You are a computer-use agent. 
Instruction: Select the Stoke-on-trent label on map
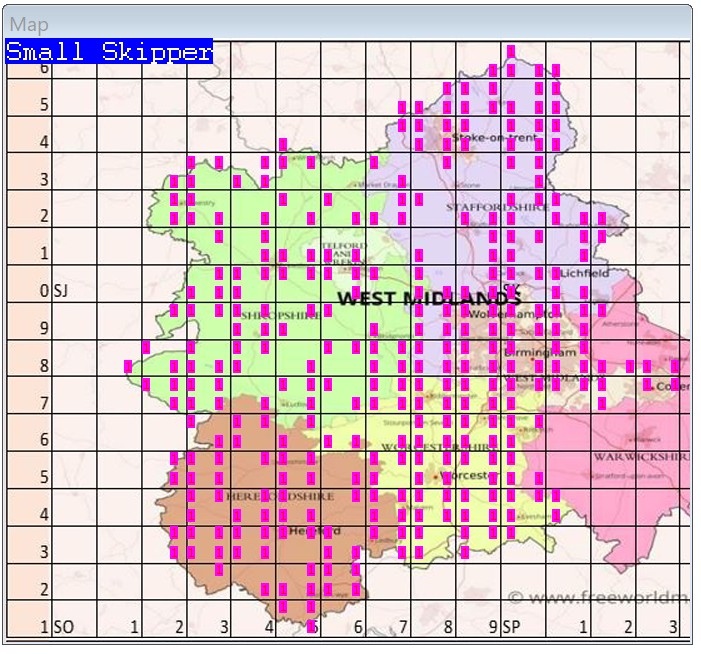494,137
